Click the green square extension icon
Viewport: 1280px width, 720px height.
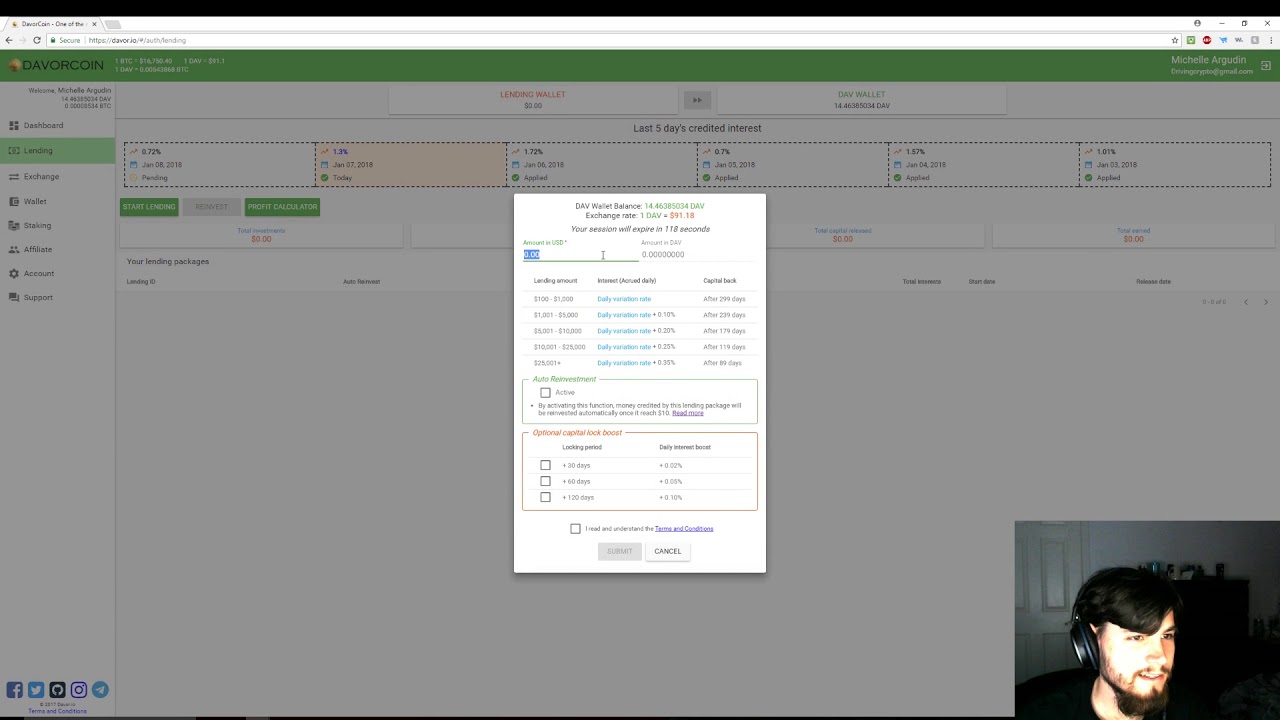coord(1191,40)
